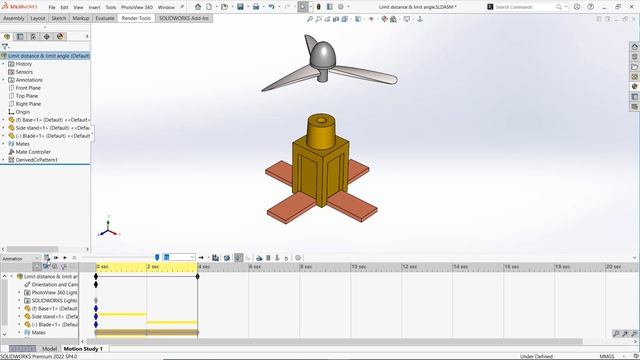Screen dimensions: 640x360
Task: Click the Play from Start button
Action: tap(56, 258)
